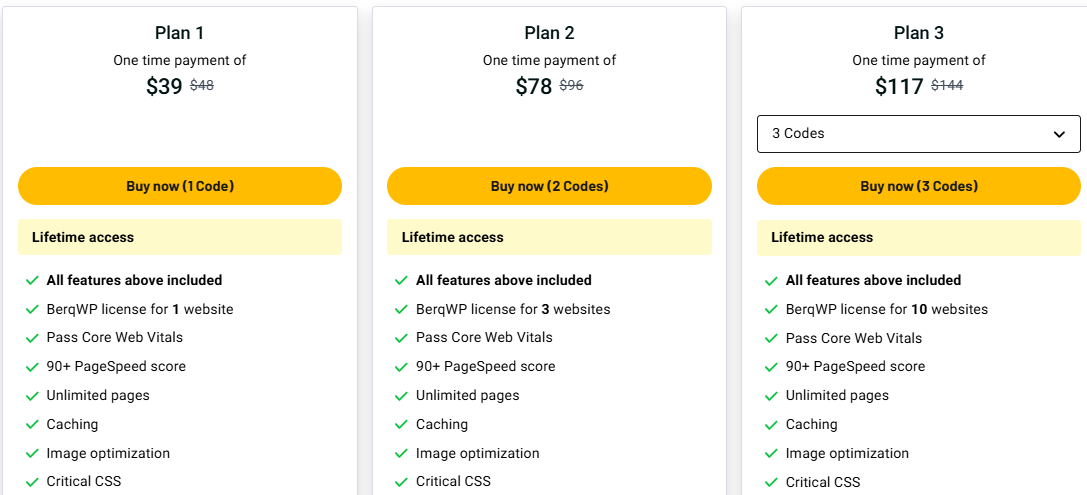The image size is (1087, 495).
Task: Click the $78 price in Plan 2
Action: click(533, 87)
